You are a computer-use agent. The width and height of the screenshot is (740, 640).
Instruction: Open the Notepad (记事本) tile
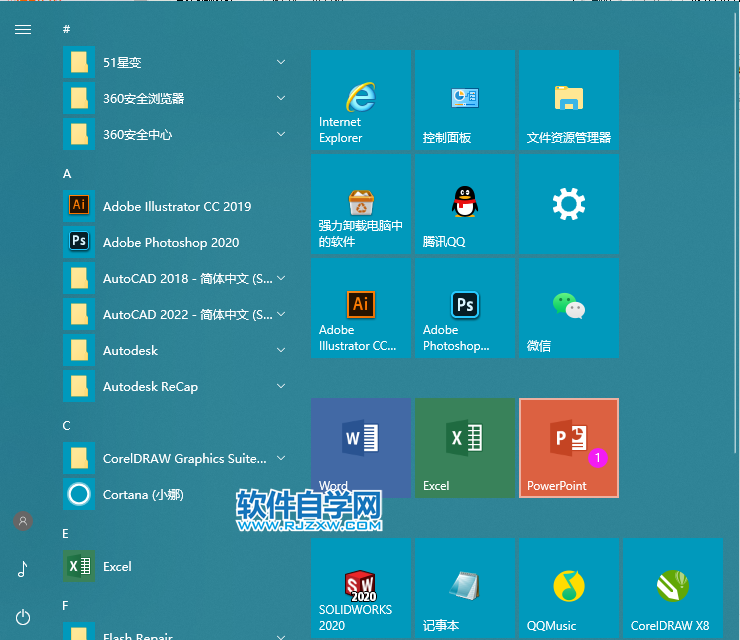click(x=464, y=587)
